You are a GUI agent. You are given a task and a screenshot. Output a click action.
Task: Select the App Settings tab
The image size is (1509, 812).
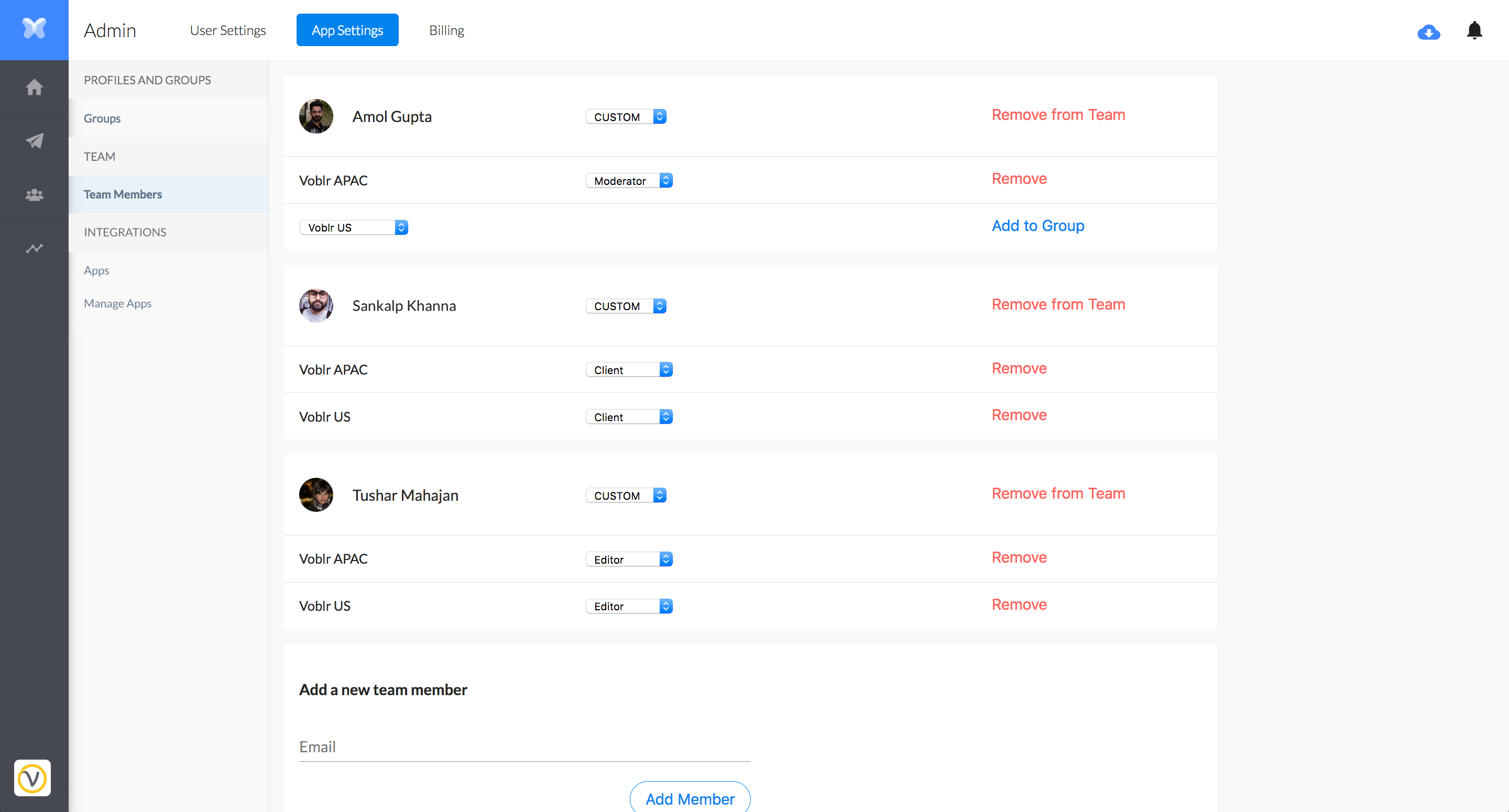tap(347, 30)
